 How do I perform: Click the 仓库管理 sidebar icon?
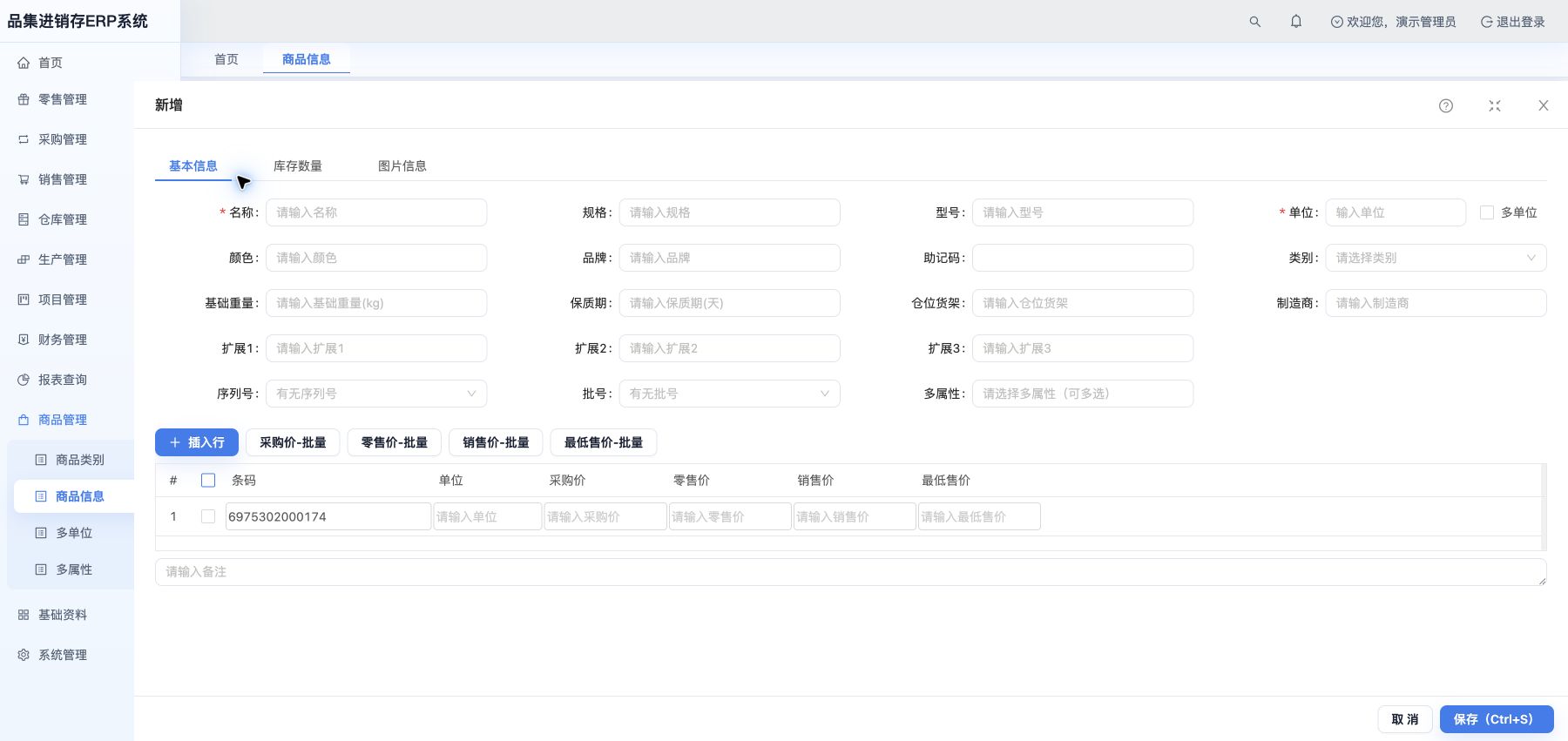click(24, 219)
